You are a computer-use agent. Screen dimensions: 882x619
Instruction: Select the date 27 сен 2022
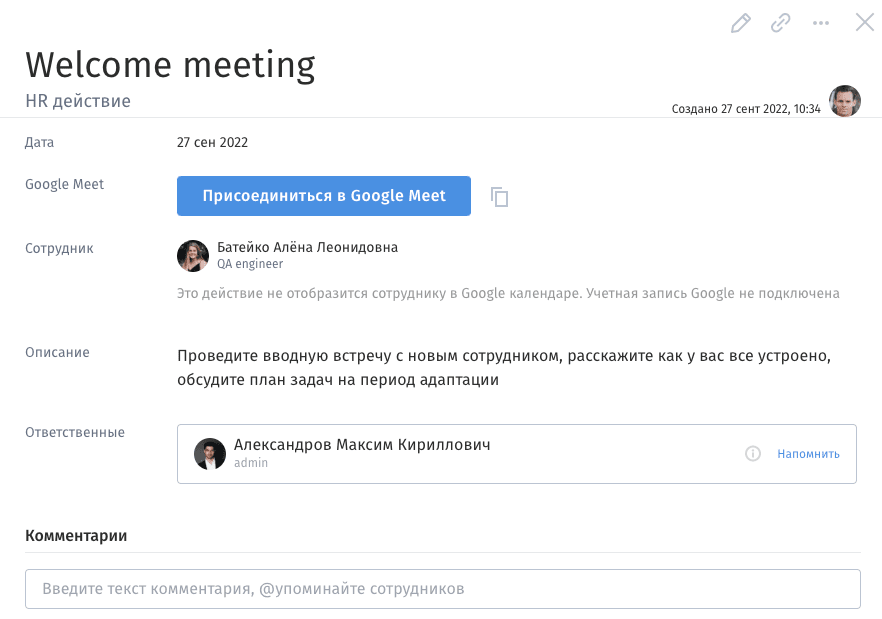point(212,142)
